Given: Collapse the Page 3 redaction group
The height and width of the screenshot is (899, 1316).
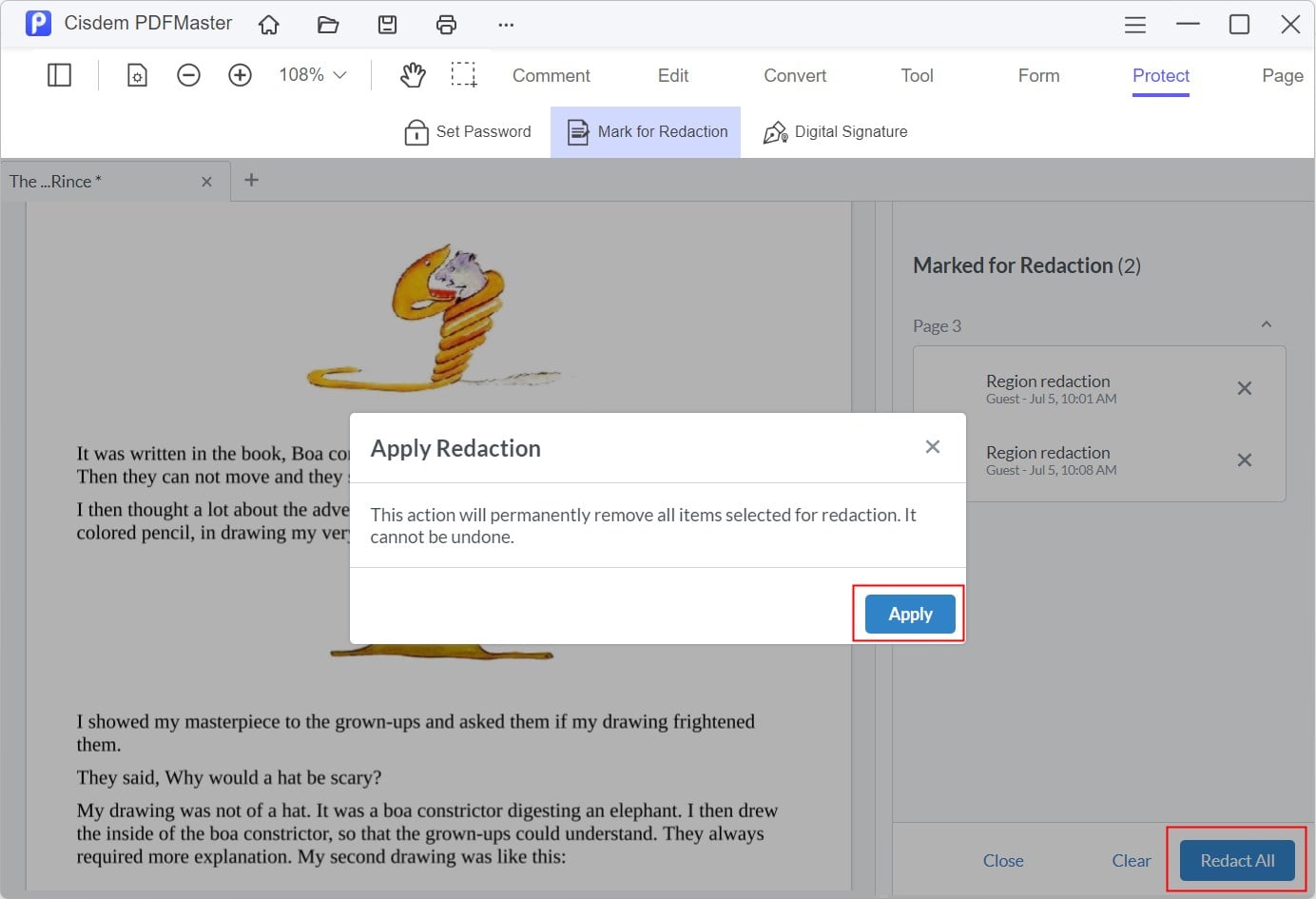Looking at the screenshot, I should [x=1266, y=325].
